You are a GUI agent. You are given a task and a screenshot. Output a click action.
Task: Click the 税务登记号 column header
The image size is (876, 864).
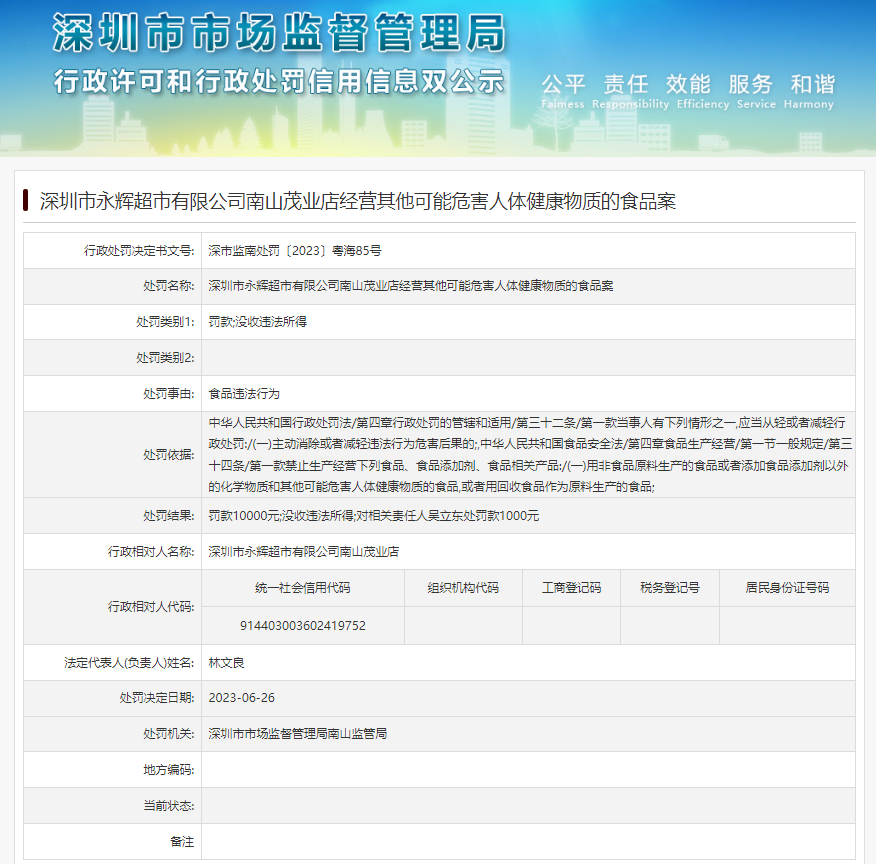[670, 588]
